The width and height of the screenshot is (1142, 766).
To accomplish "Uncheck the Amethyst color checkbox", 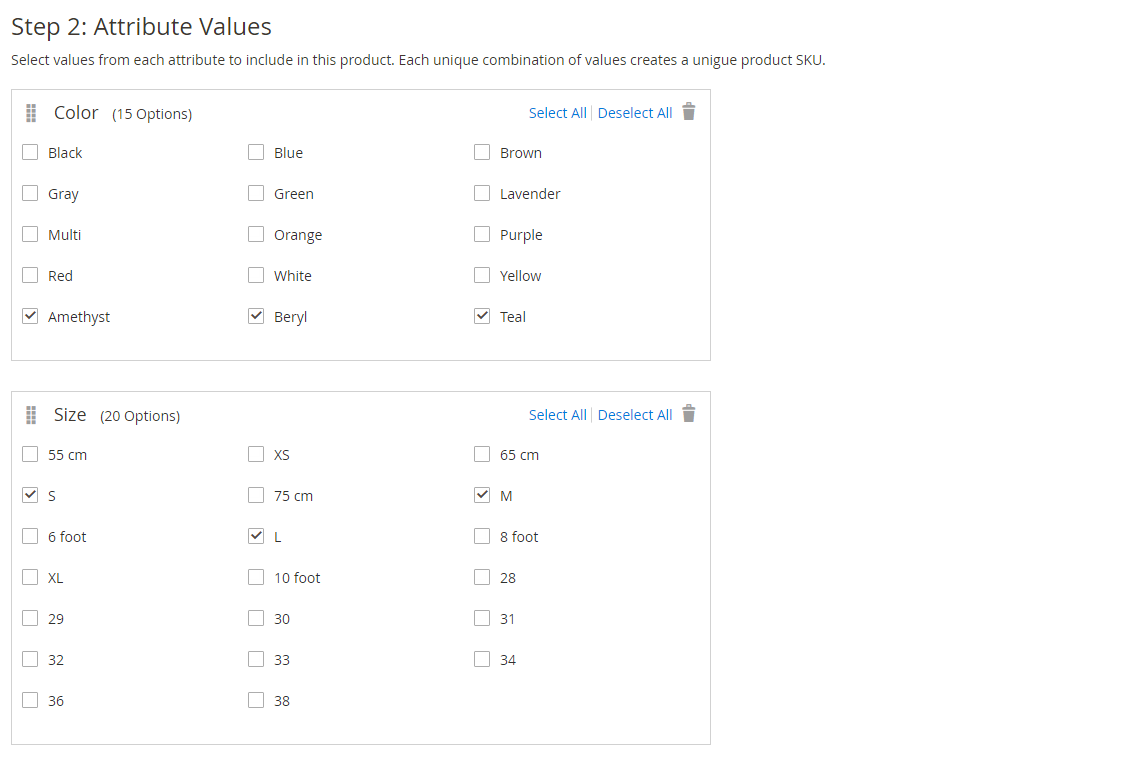I will [30, 316].
